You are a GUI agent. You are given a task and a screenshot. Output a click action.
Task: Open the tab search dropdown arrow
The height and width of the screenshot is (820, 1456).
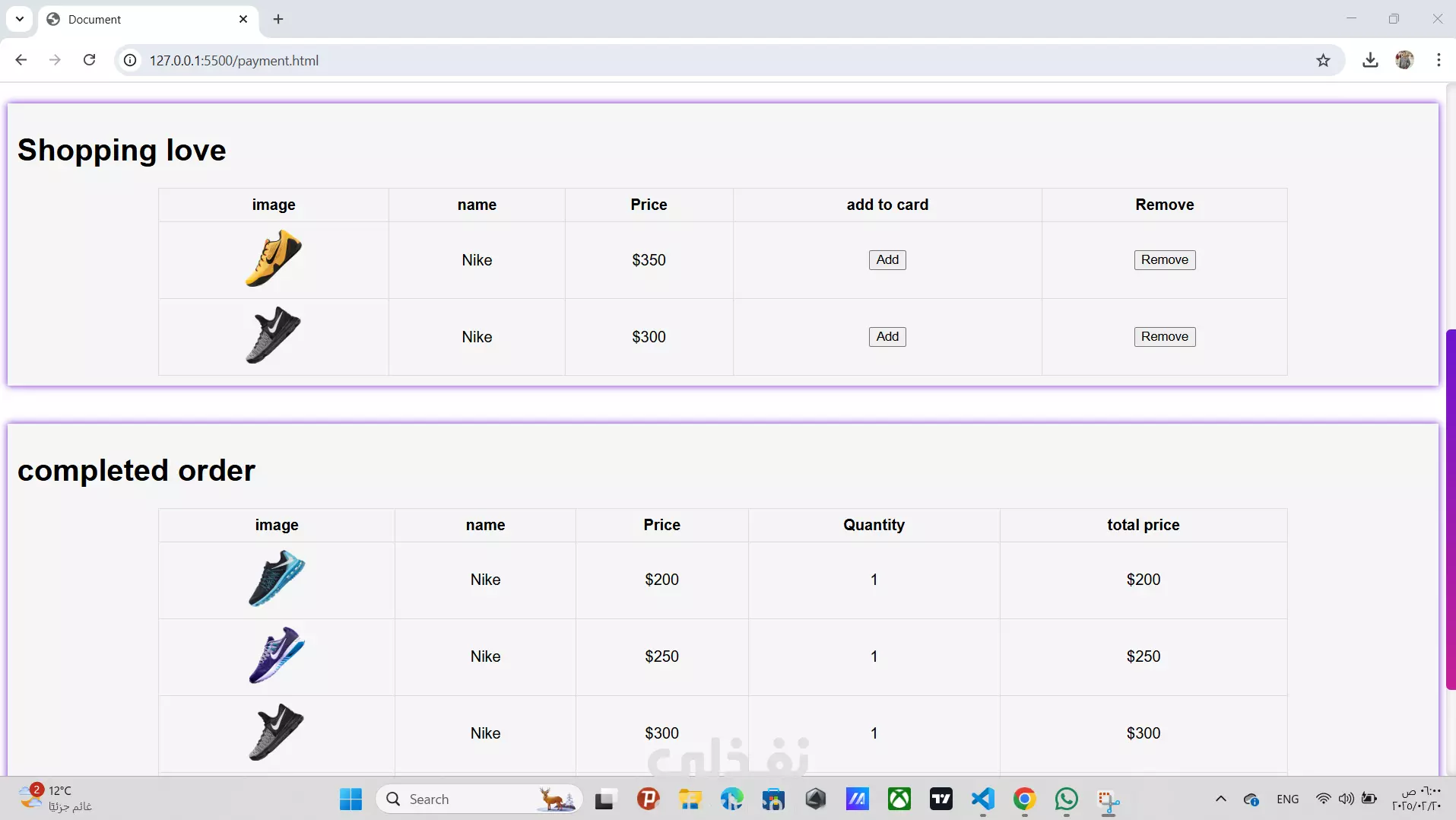[x=20, y=19]
